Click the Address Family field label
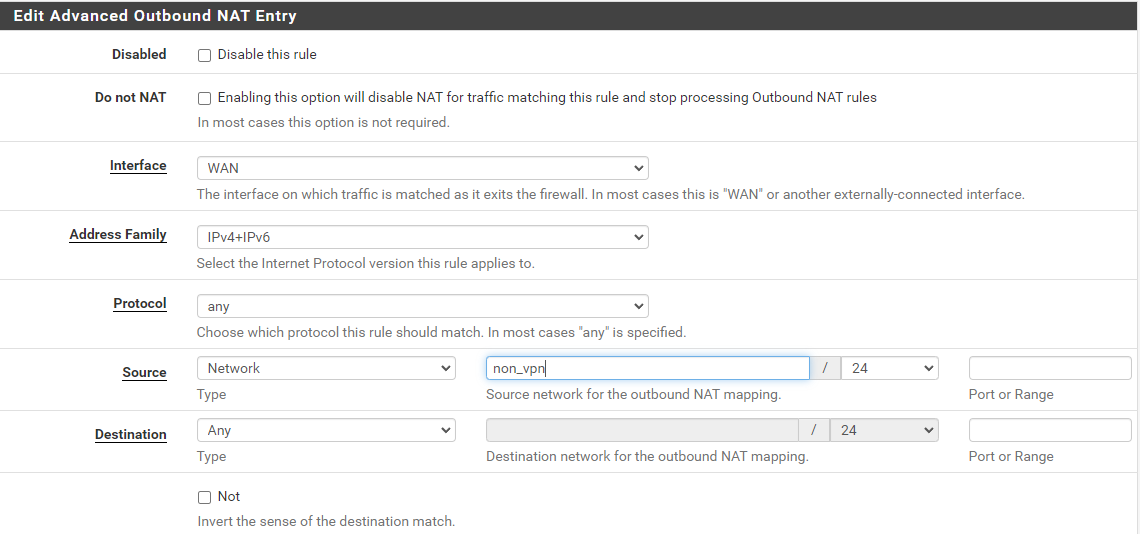1140x534 pixels. coord(118,235)
